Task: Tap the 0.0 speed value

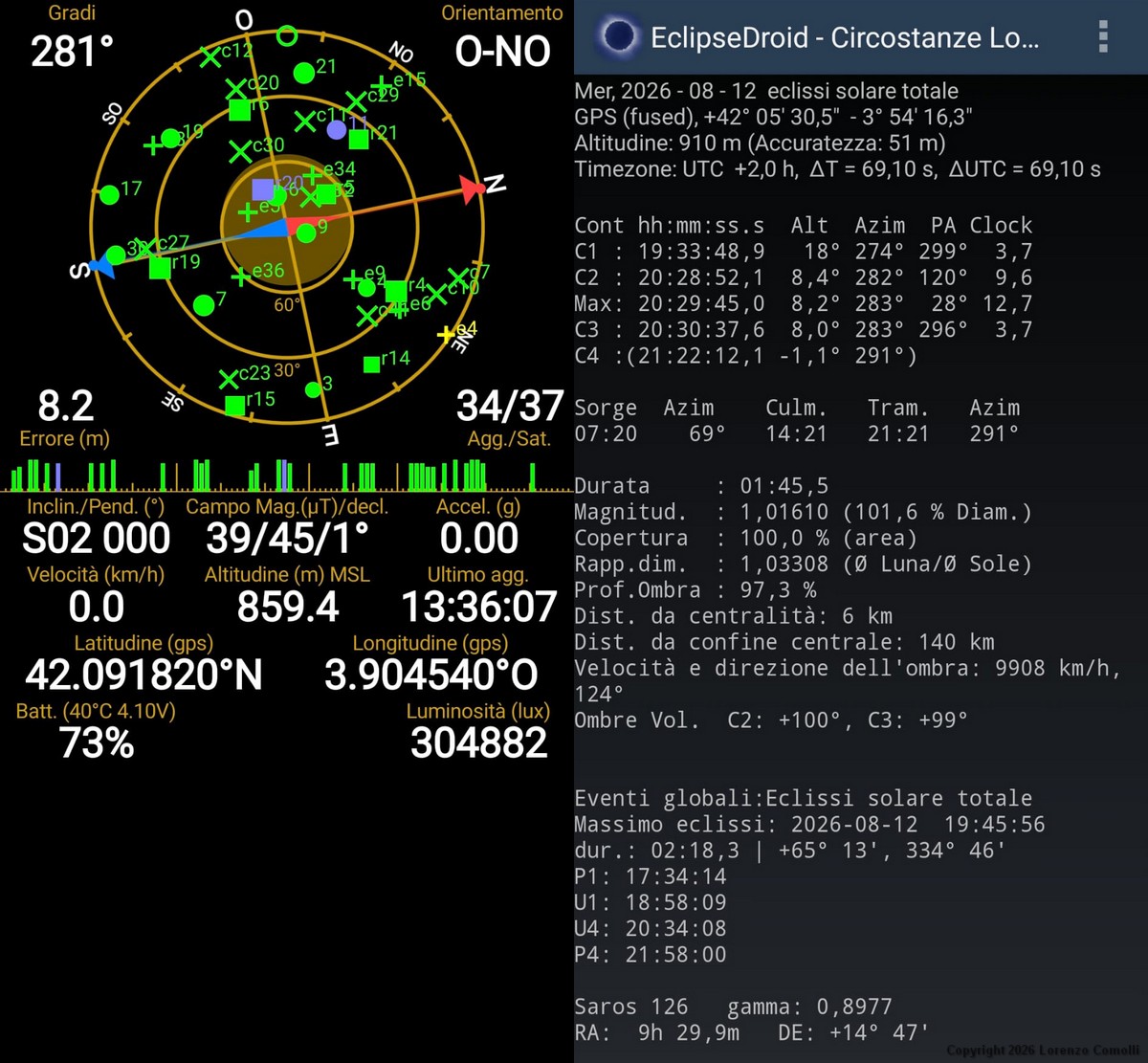Action: pyautogui.click(x=97, y=608)
